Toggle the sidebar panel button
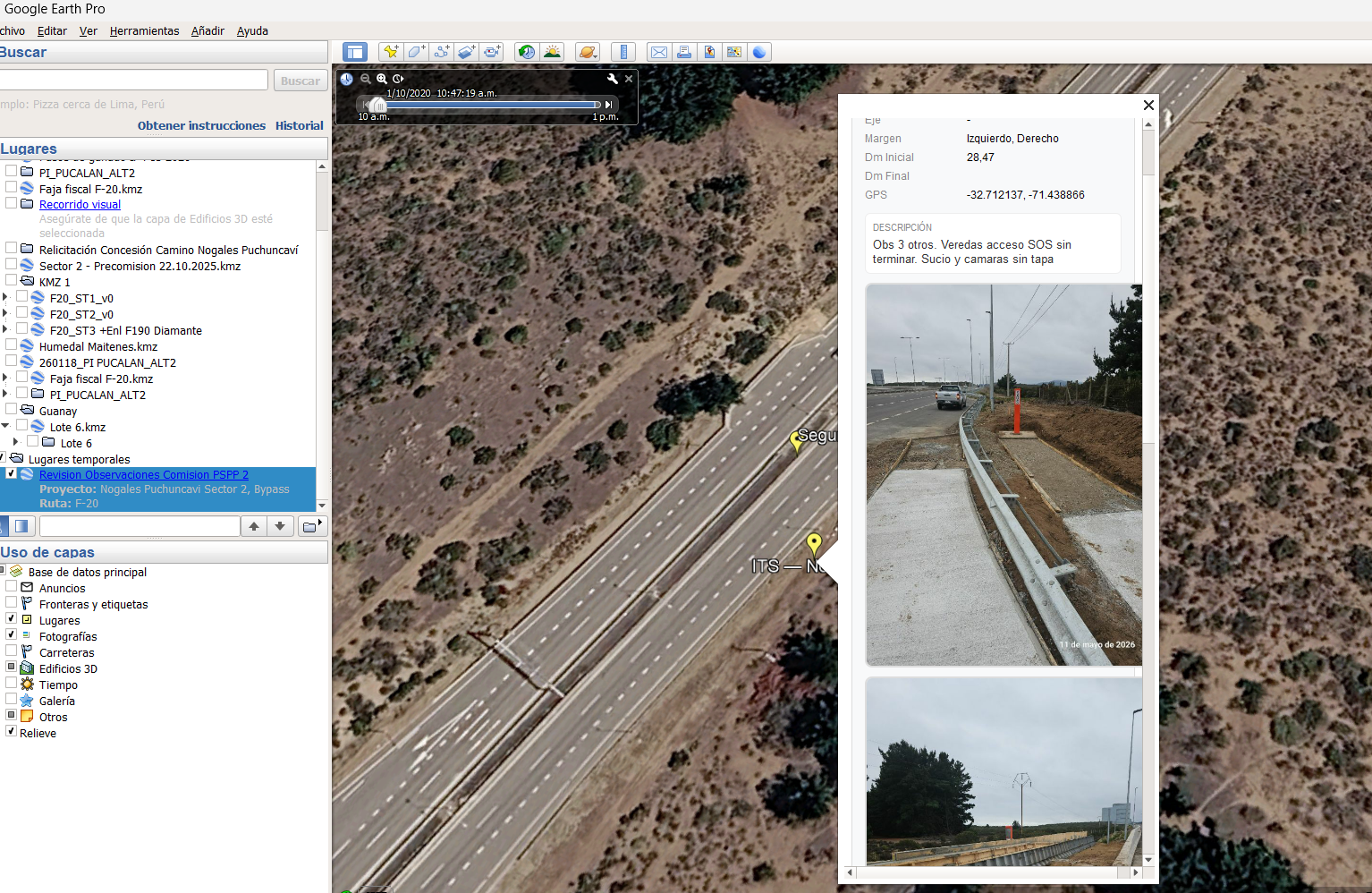The height and width of the screenshot is (893, 1372). 355,52
